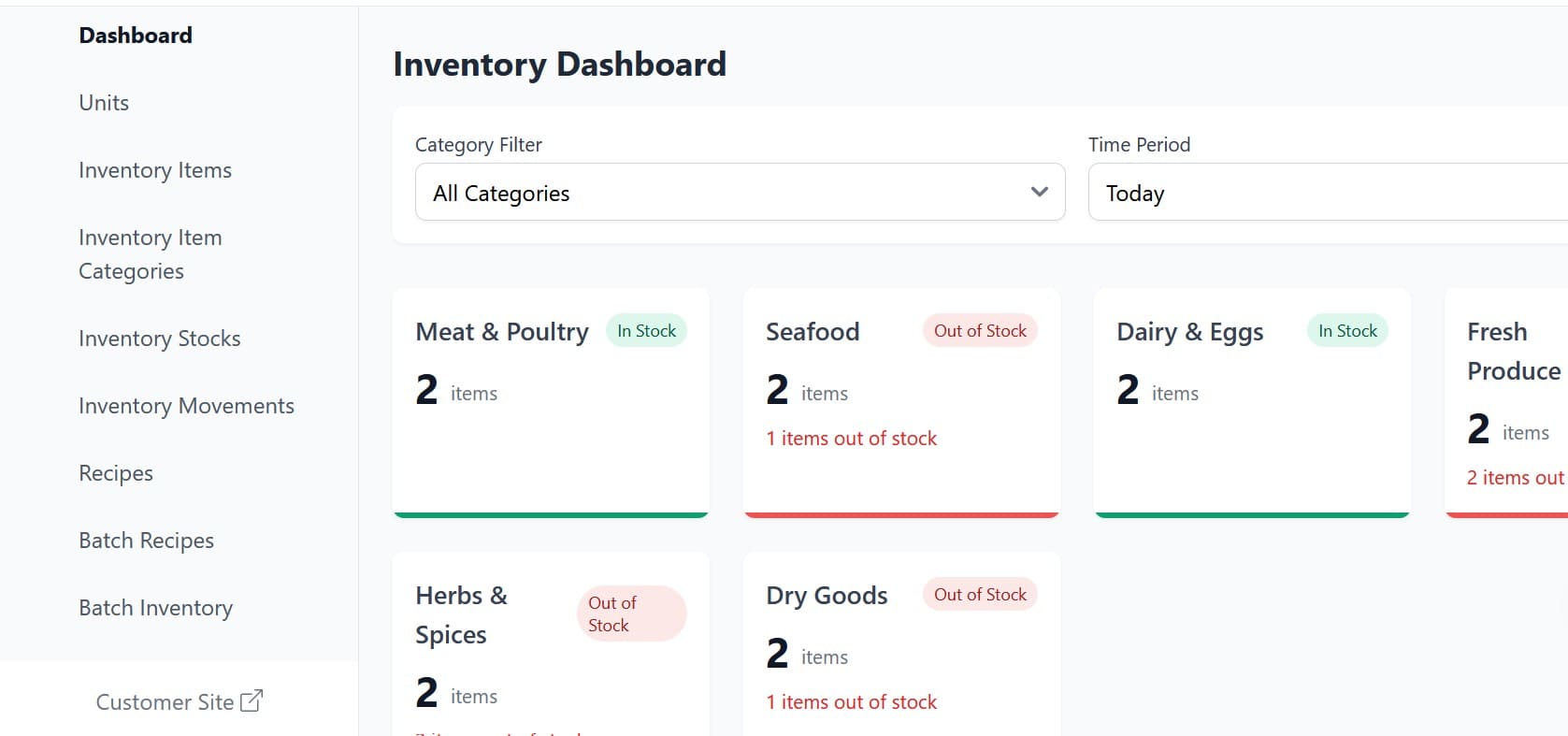Open the Customer Site link
This screenshot has width=1568, height=736.
[165, 702]
